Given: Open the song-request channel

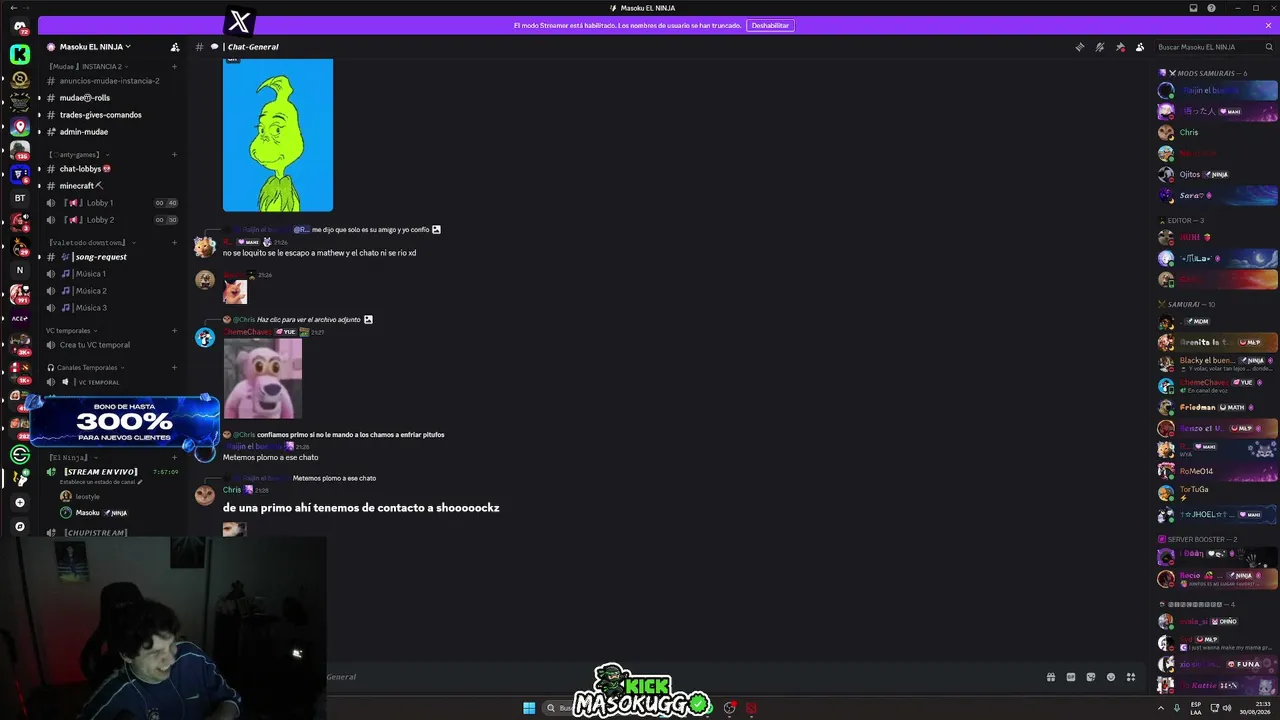Looking at the screenshot, I should pos(109,257).
